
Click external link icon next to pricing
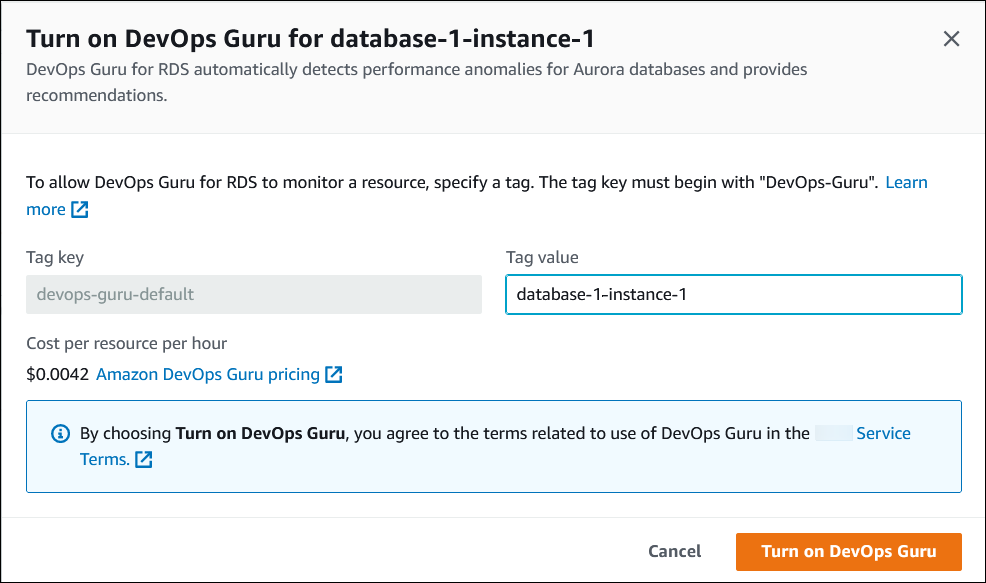(334, 375)
